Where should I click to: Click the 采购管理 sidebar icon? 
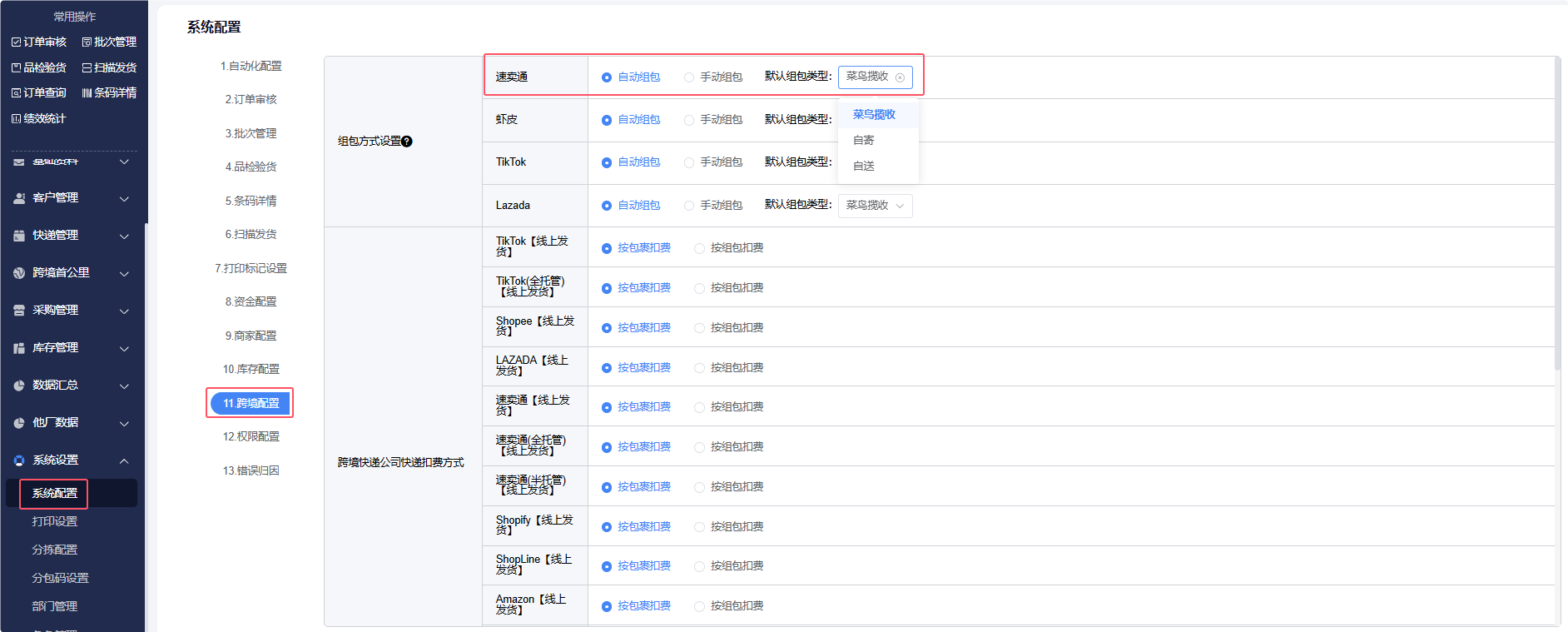(x=19, y=311)
